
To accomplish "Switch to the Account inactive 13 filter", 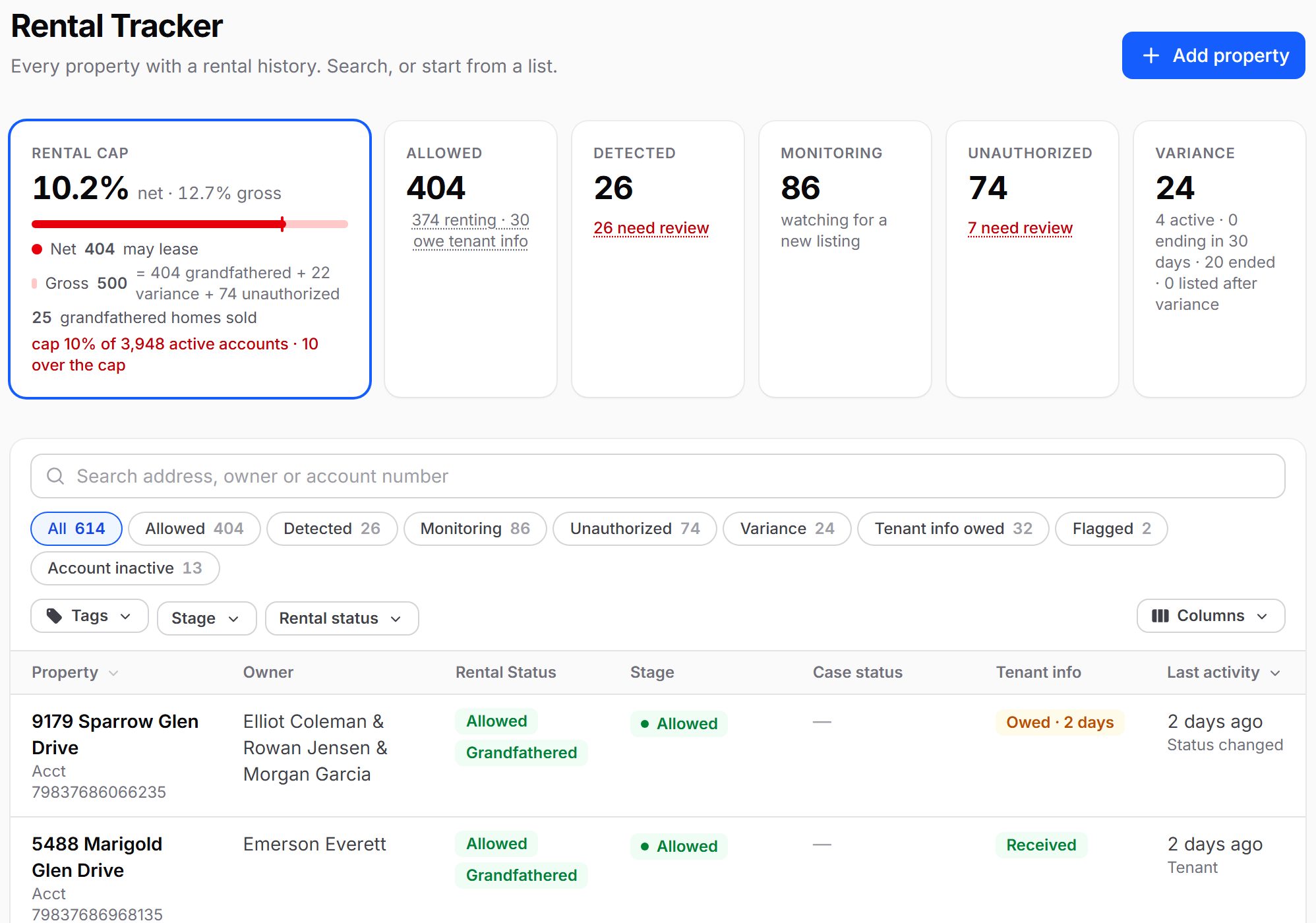I will click(125, 568).
